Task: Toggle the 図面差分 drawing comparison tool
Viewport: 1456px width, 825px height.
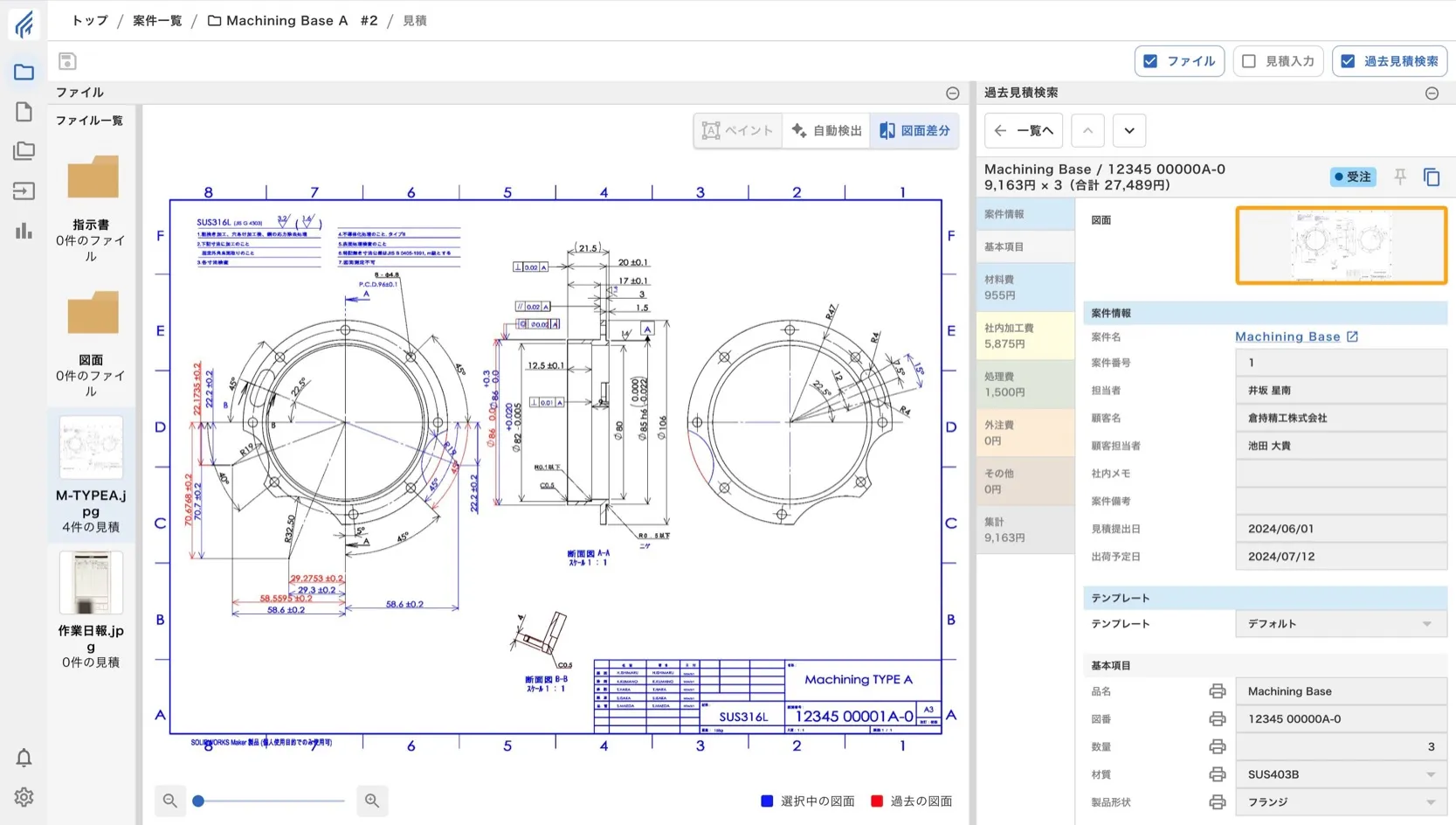Action: 914,131
